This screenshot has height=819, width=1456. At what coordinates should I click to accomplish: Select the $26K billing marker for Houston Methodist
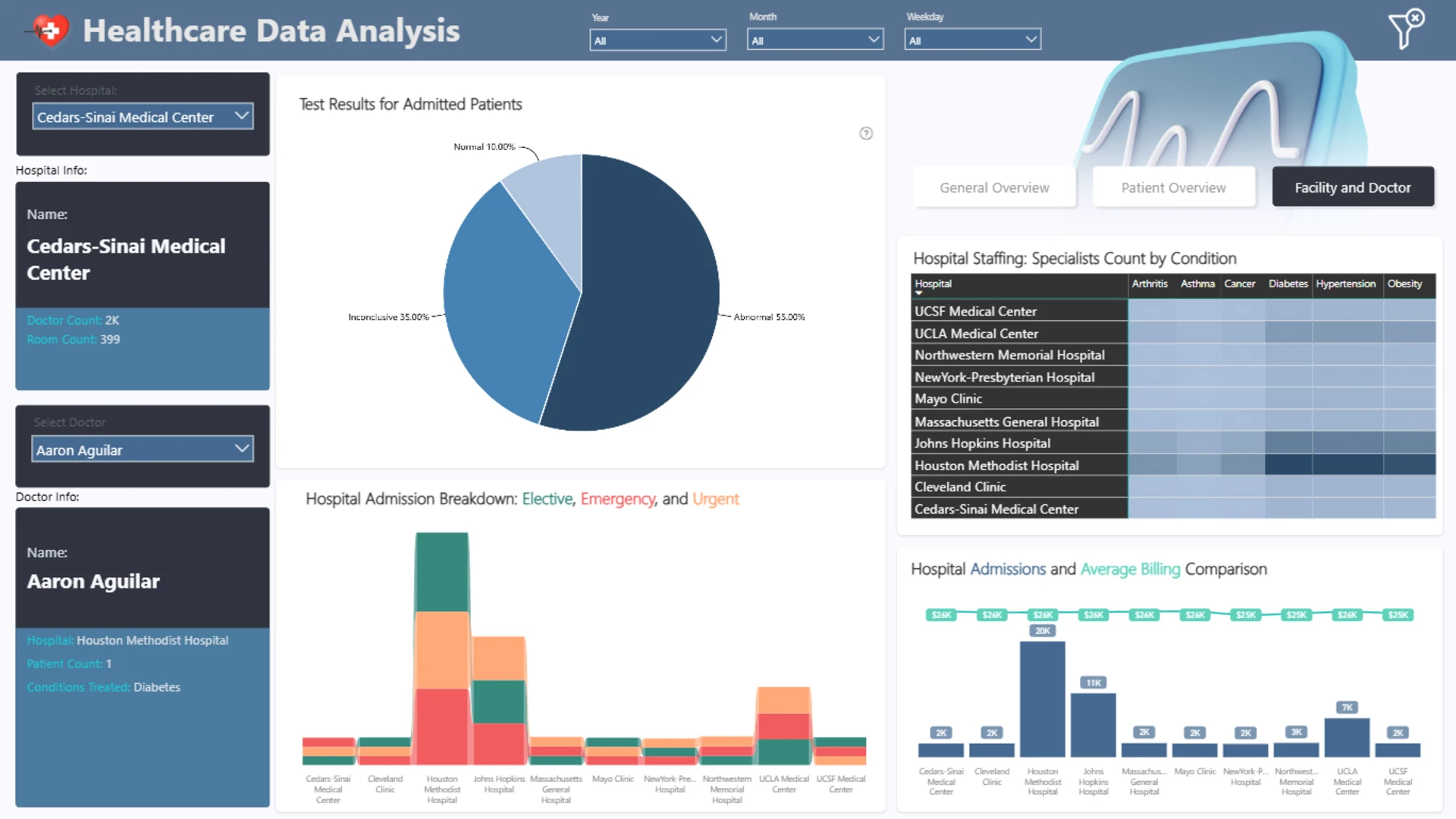coord(1043,615)
